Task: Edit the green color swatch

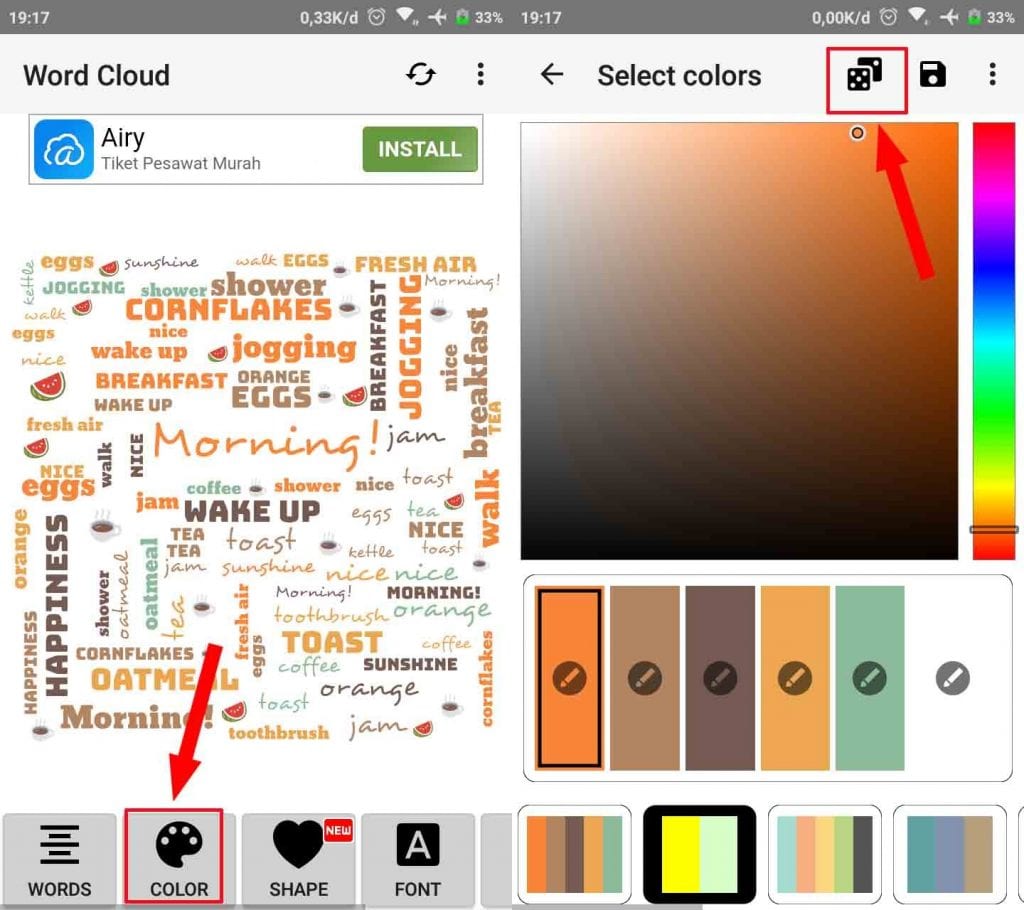Action: pyautogui.click(x=870, y=678)
